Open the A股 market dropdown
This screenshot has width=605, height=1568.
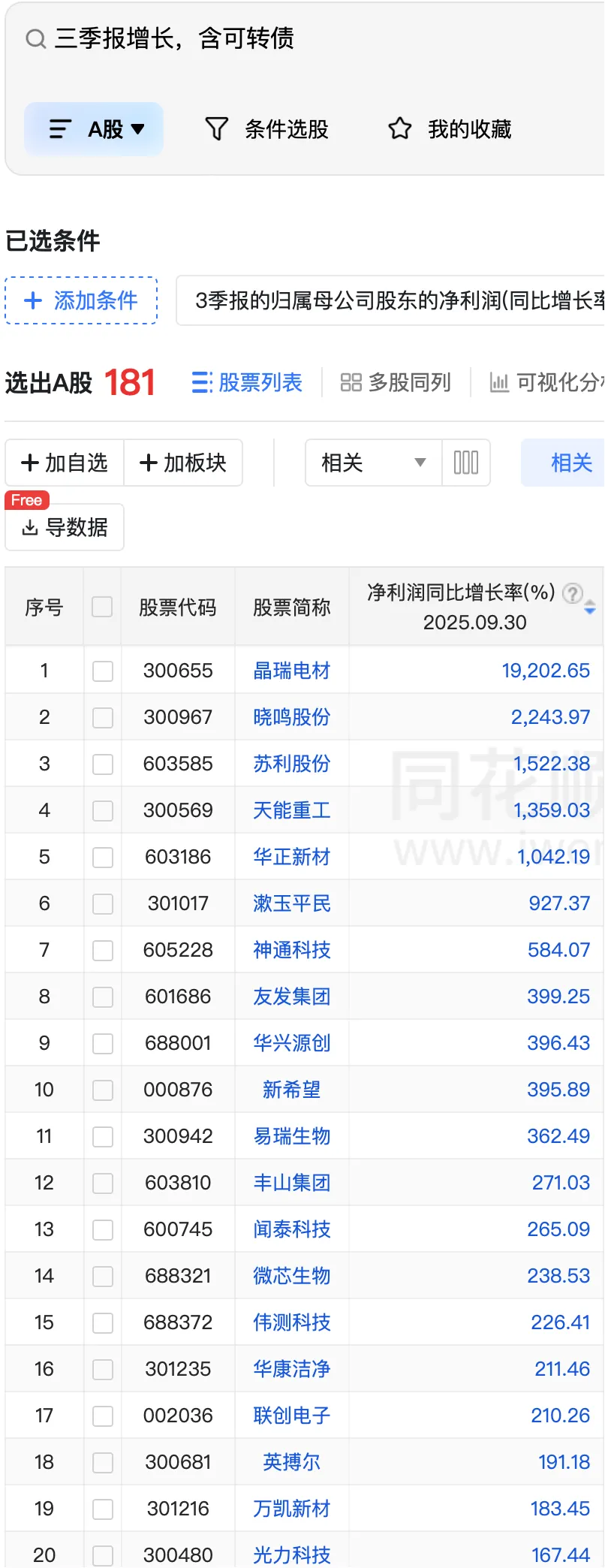[94, 129]
